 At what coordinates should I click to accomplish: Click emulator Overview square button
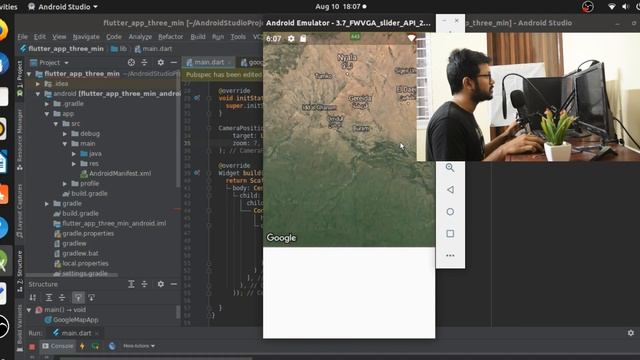(x=450, y=233)
